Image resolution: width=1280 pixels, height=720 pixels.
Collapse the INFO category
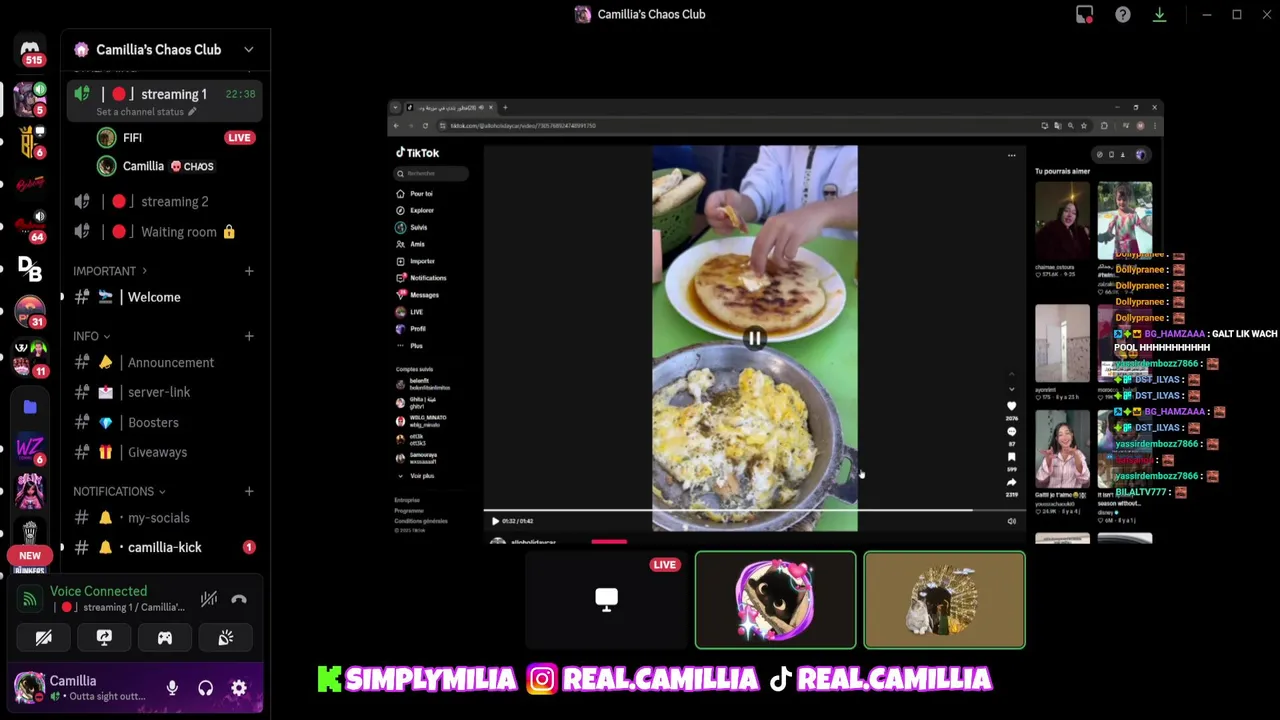point(91,336)
